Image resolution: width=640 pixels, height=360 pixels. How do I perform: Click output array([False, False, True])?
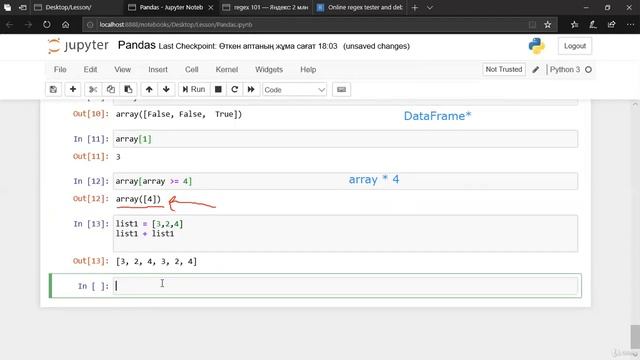point(179,114)
